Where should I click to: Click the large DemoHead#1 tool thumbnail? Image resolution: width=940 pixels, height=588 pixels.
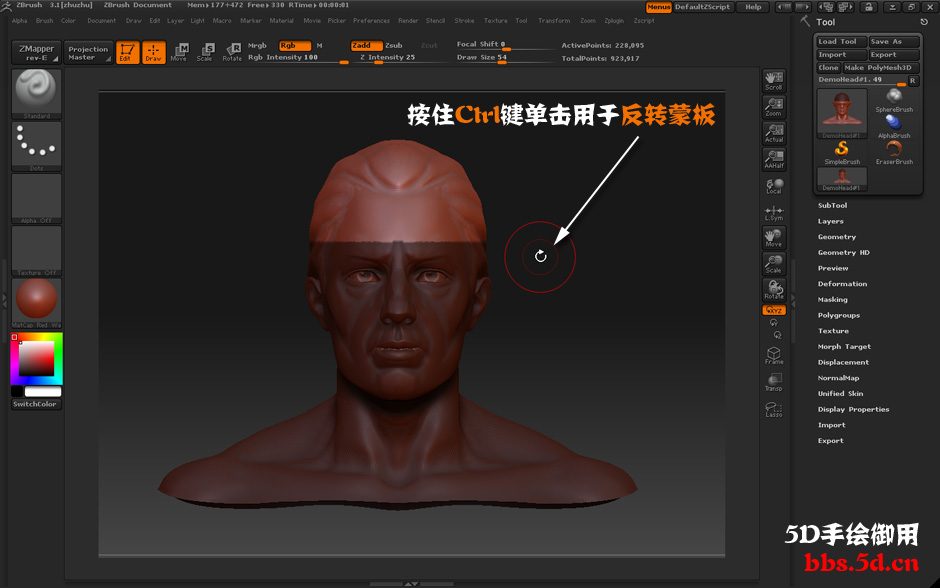842,114
